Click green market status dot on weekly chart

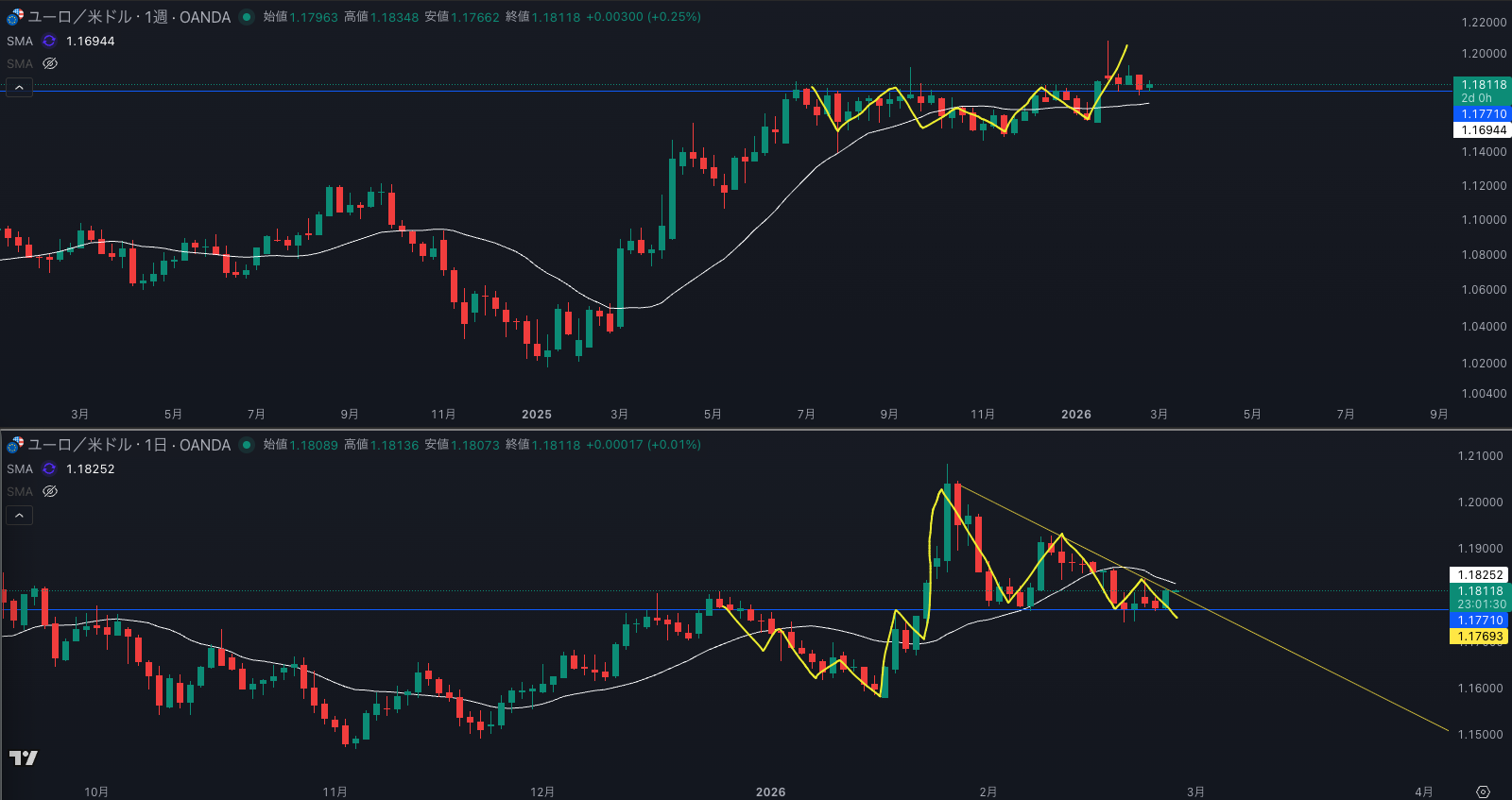(247, 17)
